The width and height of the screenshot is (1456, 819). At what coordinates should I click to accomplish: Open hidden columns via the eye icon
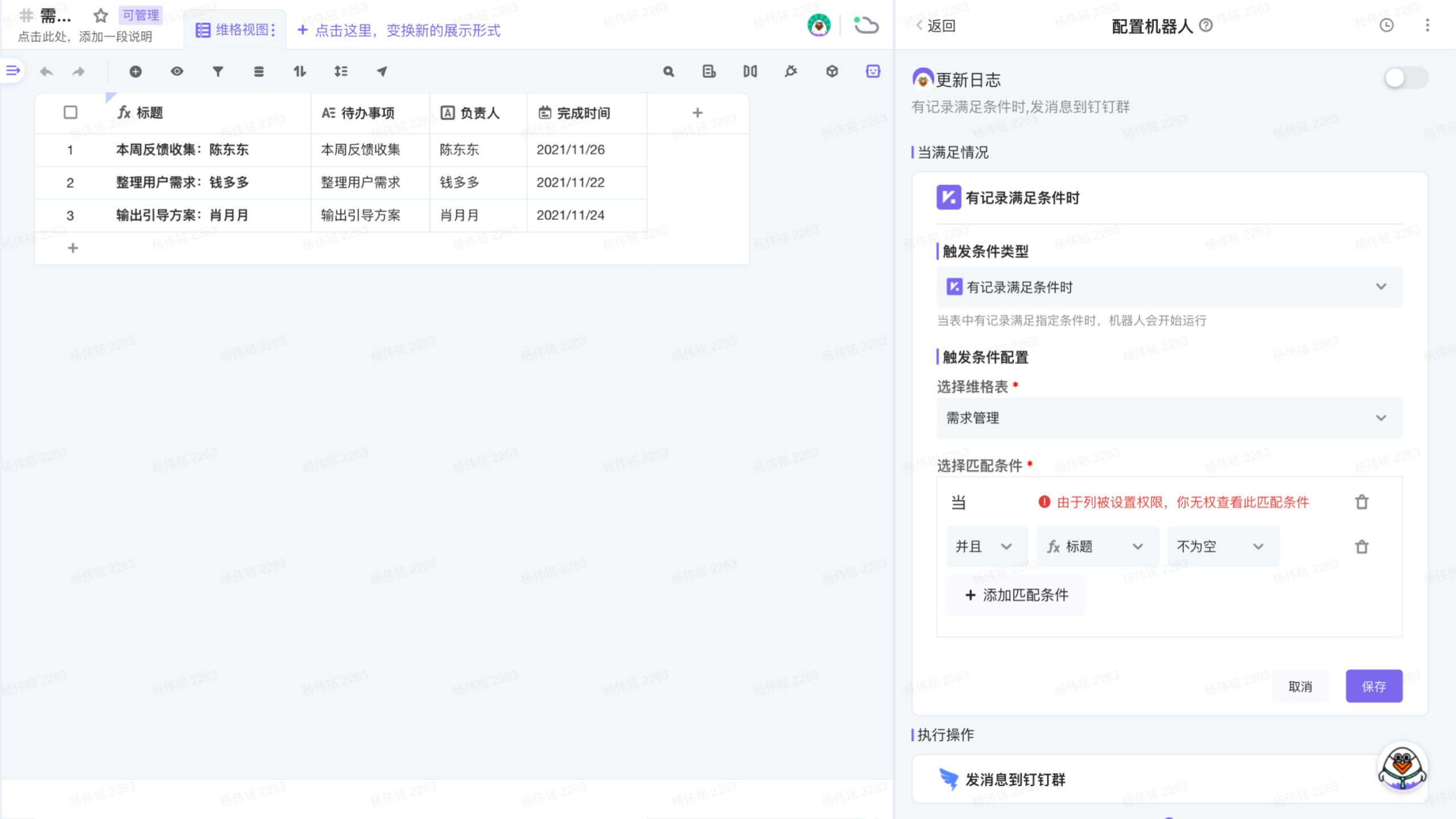177,72
